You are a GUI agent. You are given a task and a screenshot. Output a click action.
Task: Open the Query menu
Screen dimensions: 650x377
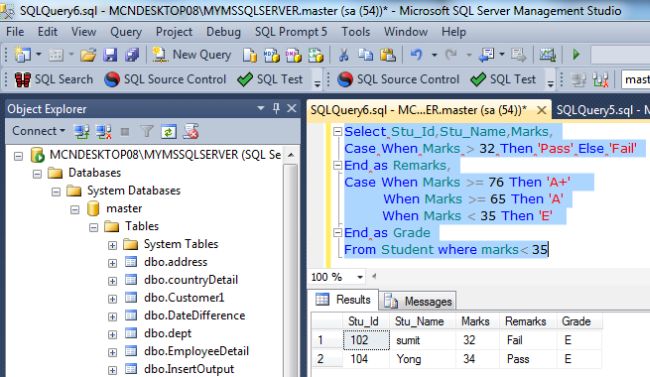click(126, 32)
